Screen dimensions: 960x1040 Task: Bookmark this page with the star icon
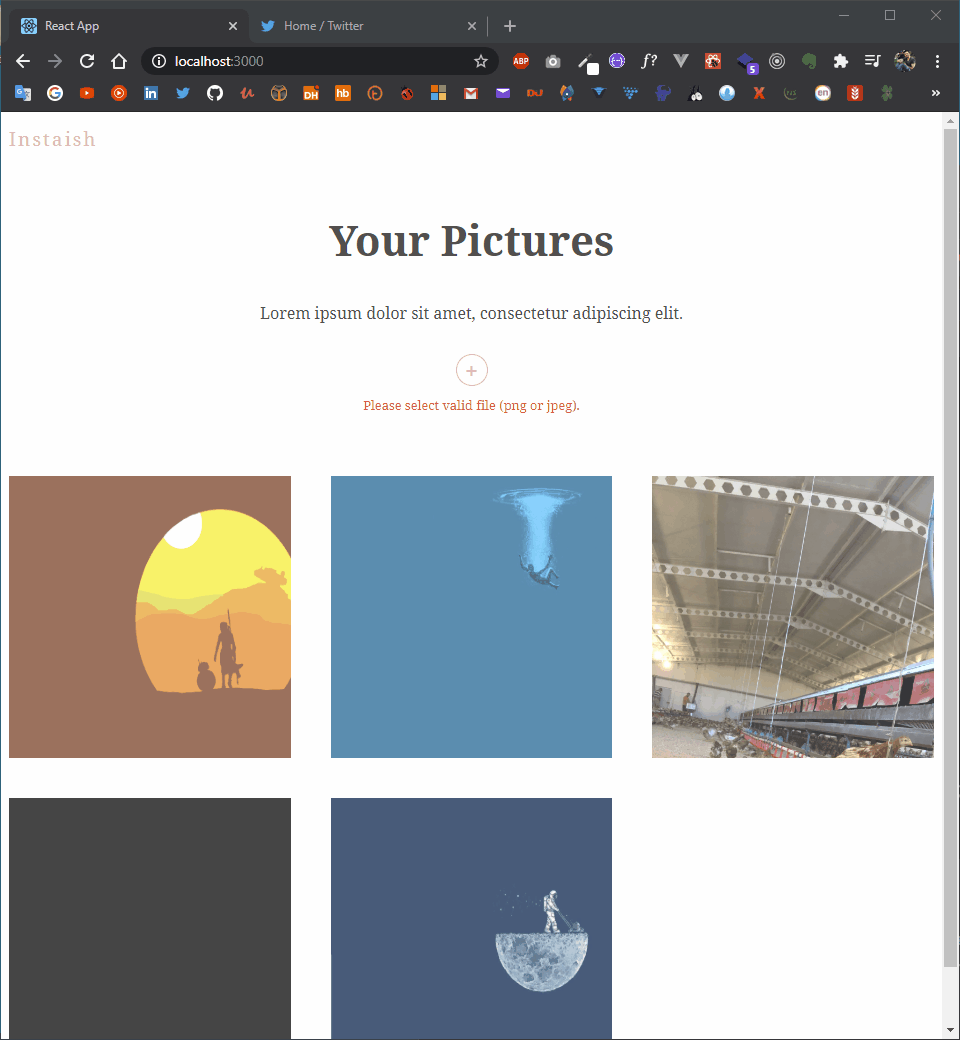[x=481, y=61]
